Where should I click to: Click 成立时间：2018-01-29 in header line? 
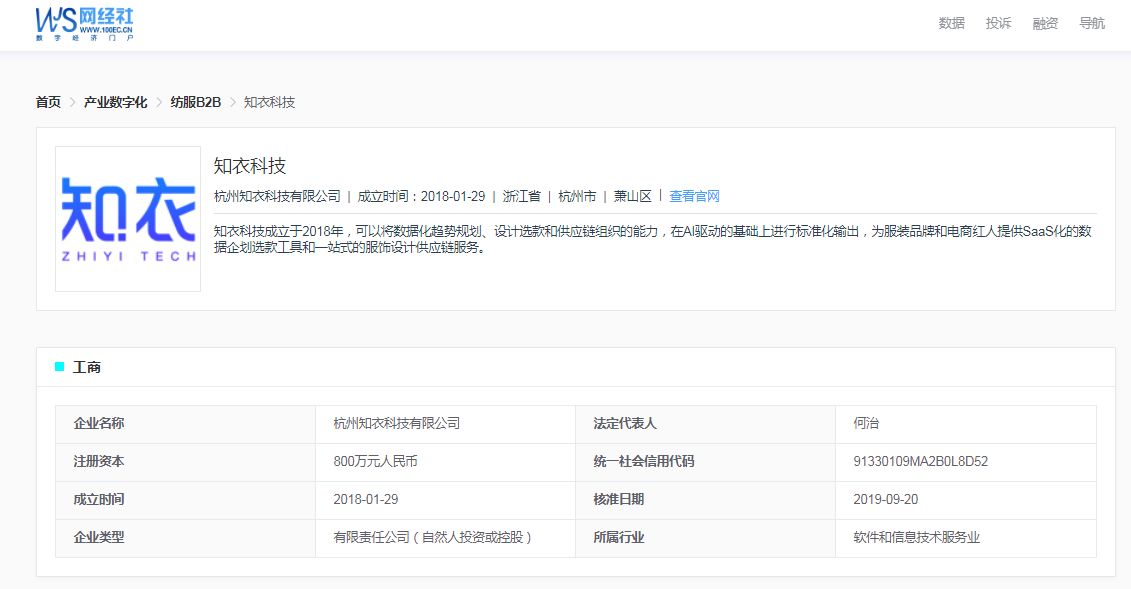click(x=421, y=196)
